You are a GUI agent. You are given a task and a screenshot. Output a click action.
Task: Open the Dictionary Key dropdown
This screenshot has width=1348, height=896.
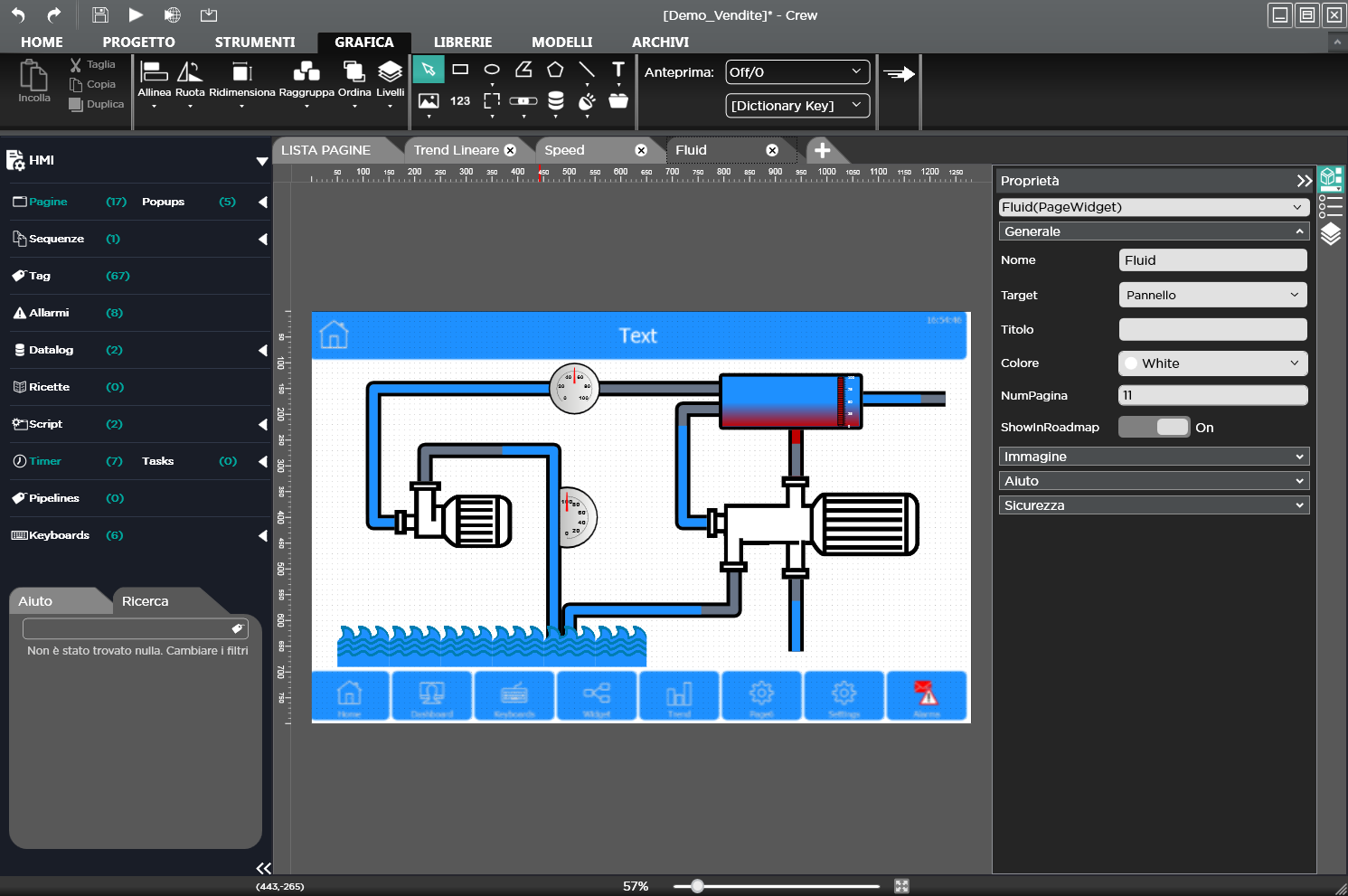[797, 106]
